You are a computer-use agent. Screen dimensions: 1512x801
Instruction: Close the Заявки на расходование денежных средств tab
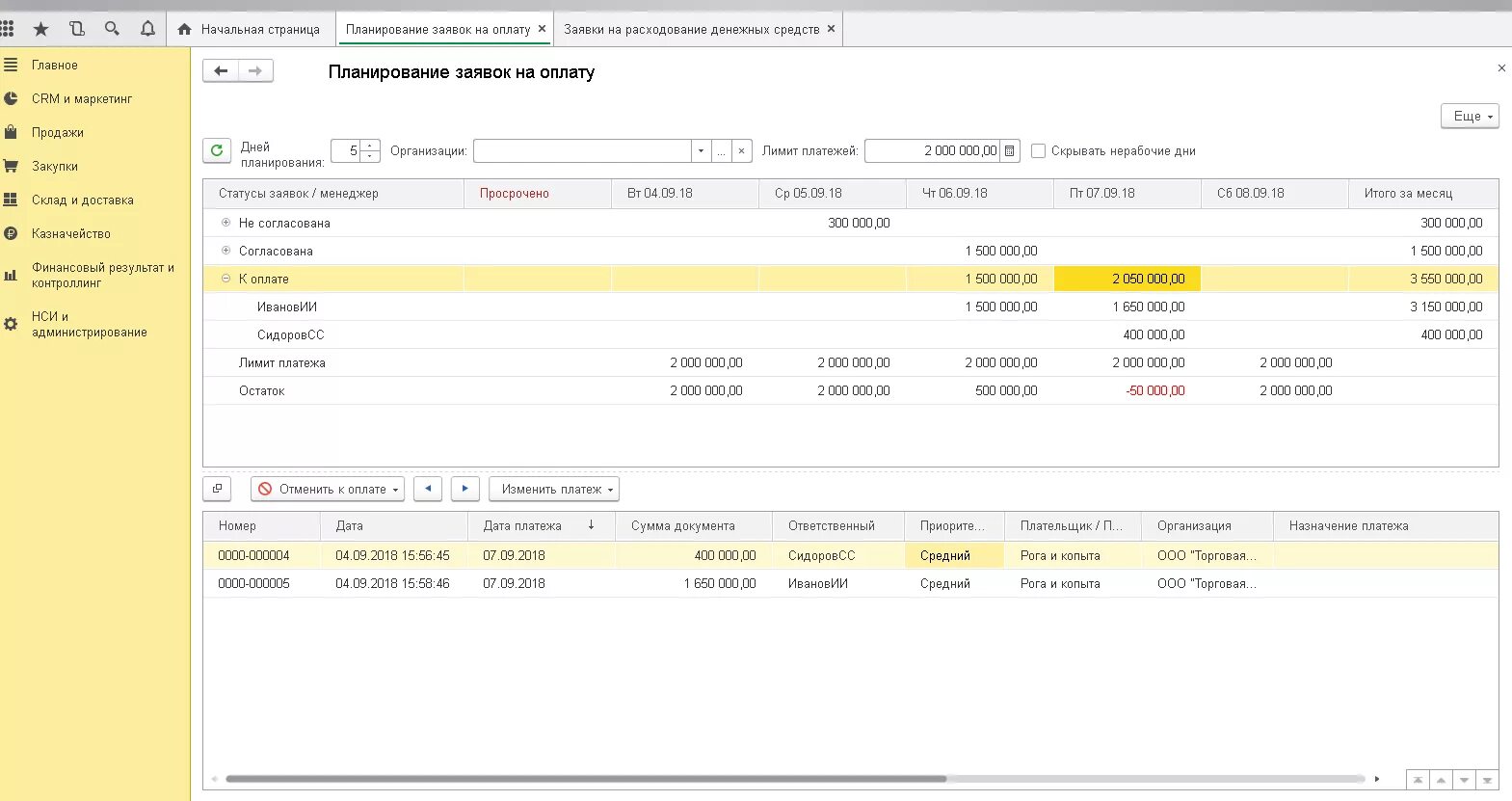(831, 29)
